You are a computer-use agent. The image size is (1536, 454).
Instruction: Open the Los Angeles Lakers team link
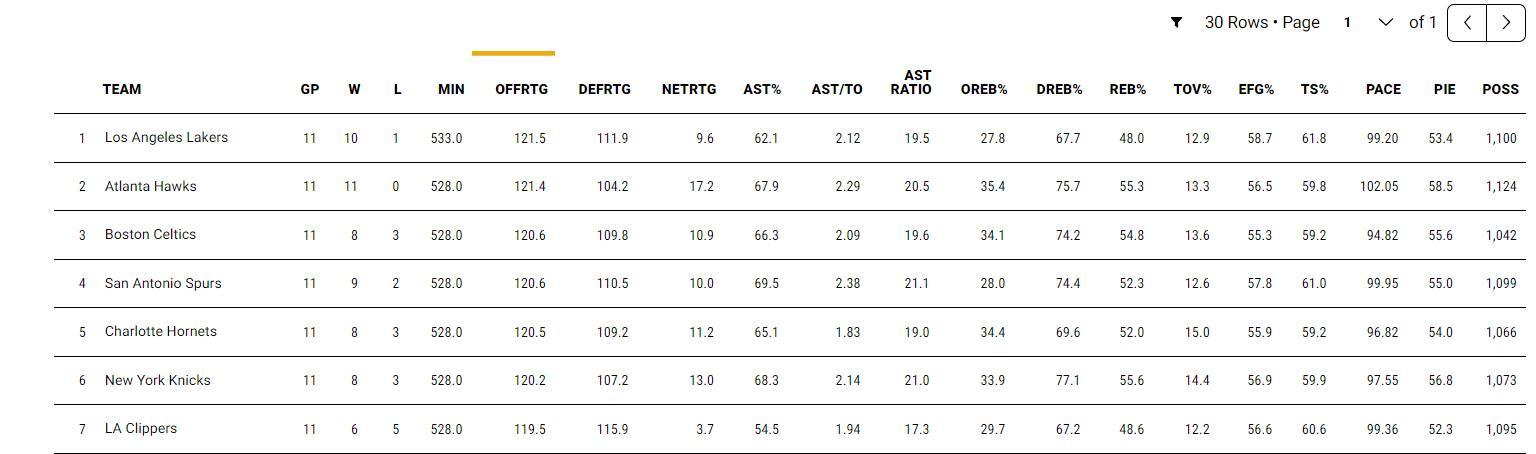point(166,137)
